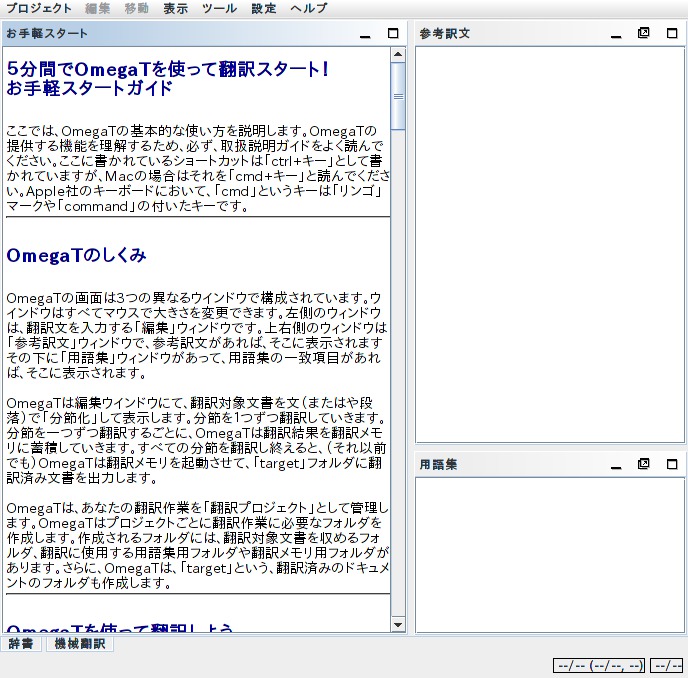Open the 設定 menu

coord(264,8)
